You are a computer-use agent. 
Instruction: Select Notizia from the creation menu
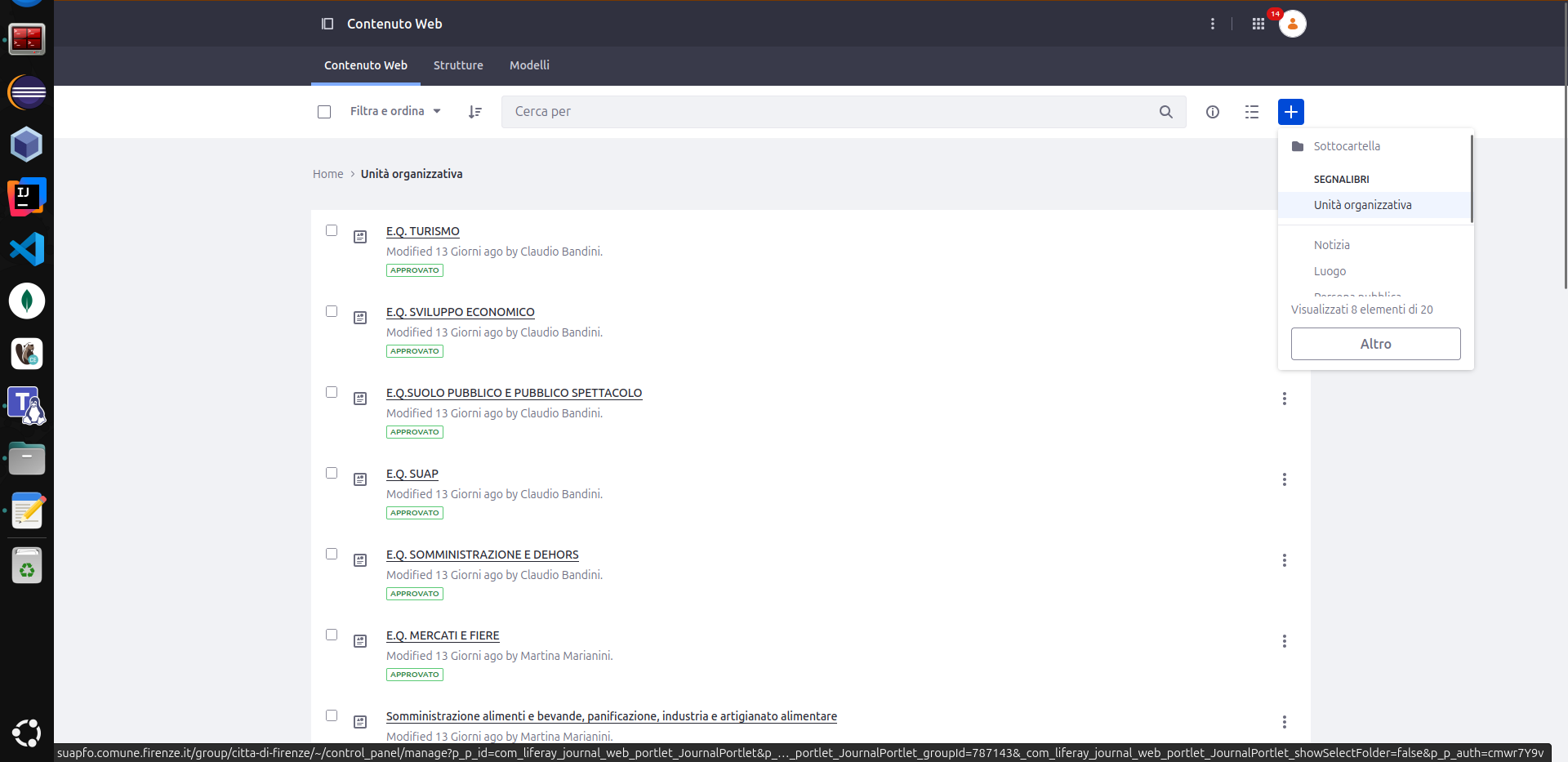point(1333,244)
